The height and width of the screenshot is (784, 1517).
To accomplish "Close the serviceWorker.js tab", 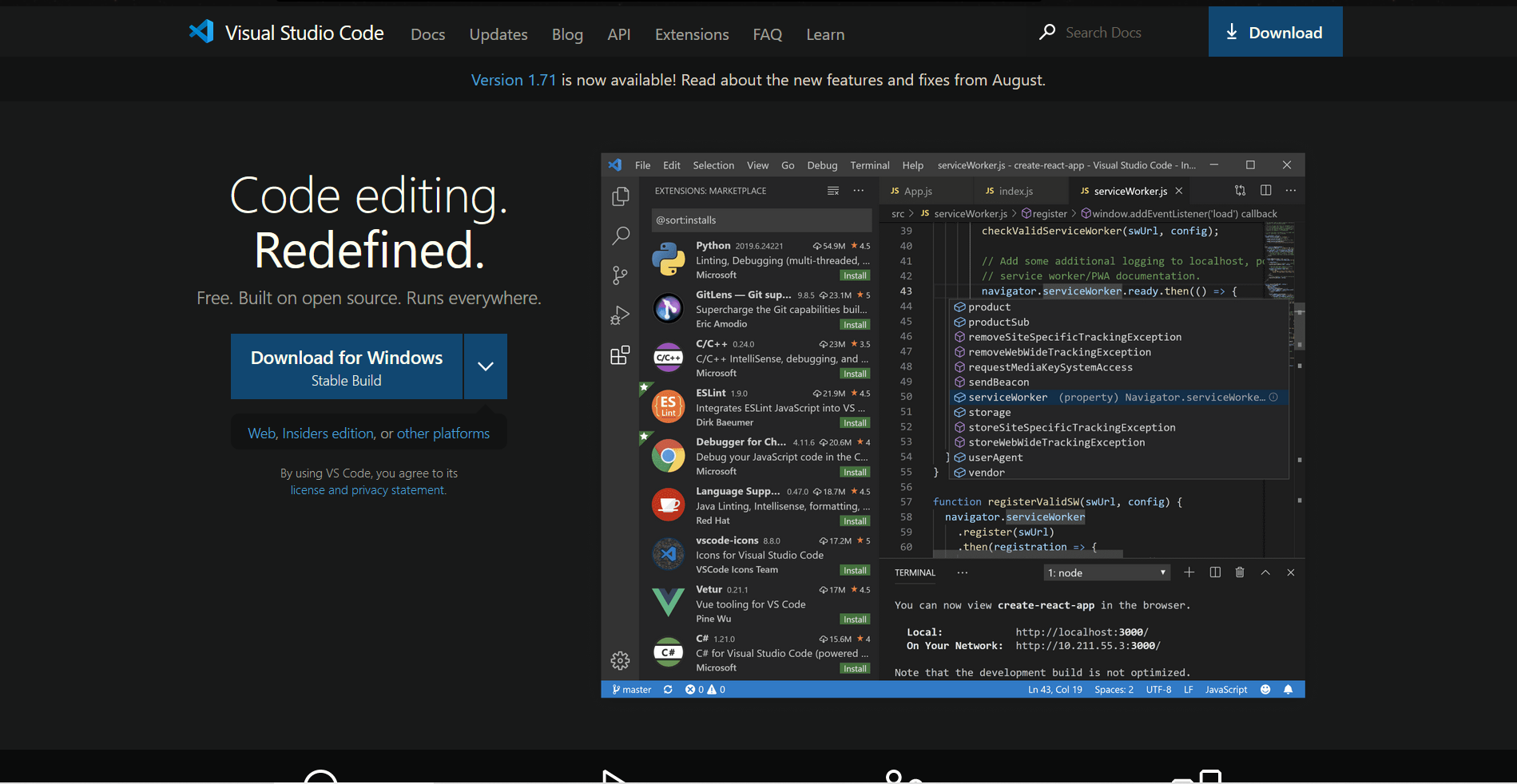I will coord(1178,191).
